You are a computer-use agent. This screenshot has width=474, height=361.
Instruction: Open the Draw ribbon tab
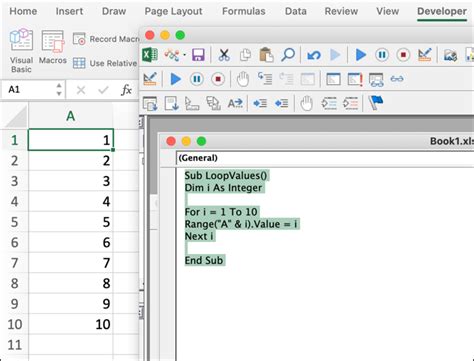pyautogui.click(x=114, y=11)
